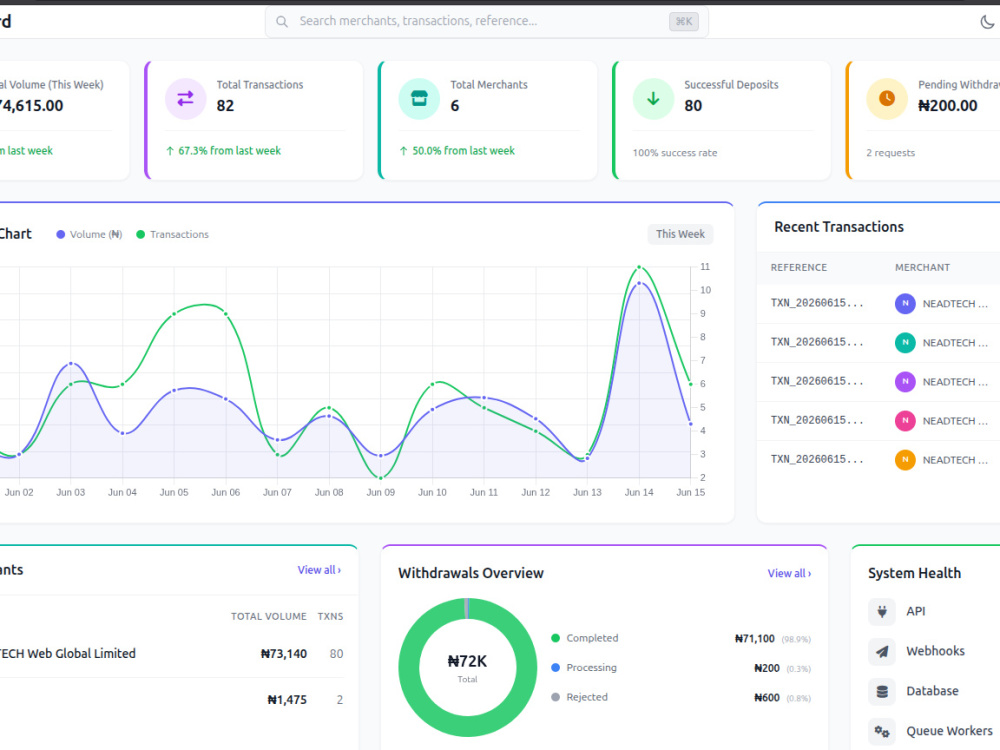Click the Rejected gray legend dot
Viewport: 1000px width, 750px height.
tap(555, 697)
